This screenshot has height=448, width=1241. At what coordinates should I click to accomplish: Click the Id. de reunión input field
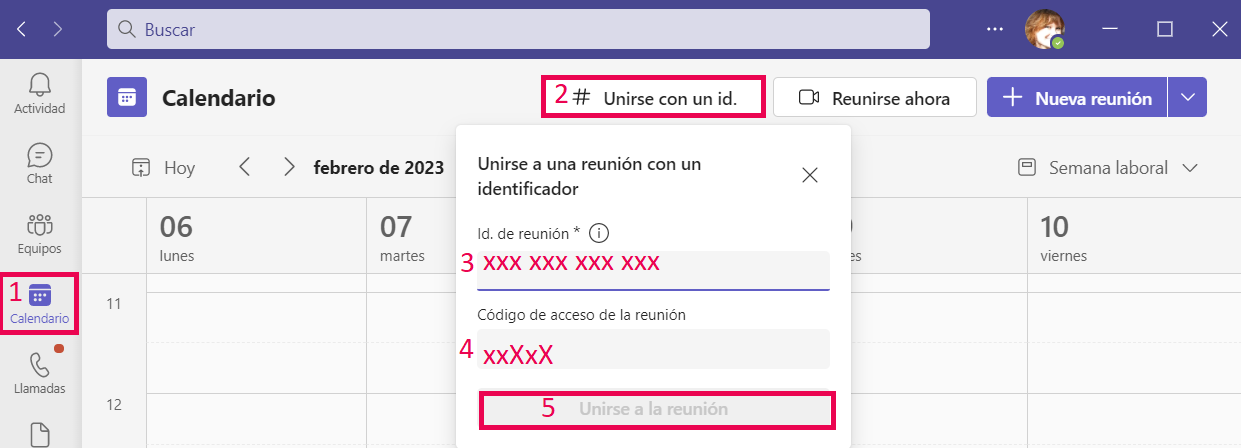click(x=653, y=269)
